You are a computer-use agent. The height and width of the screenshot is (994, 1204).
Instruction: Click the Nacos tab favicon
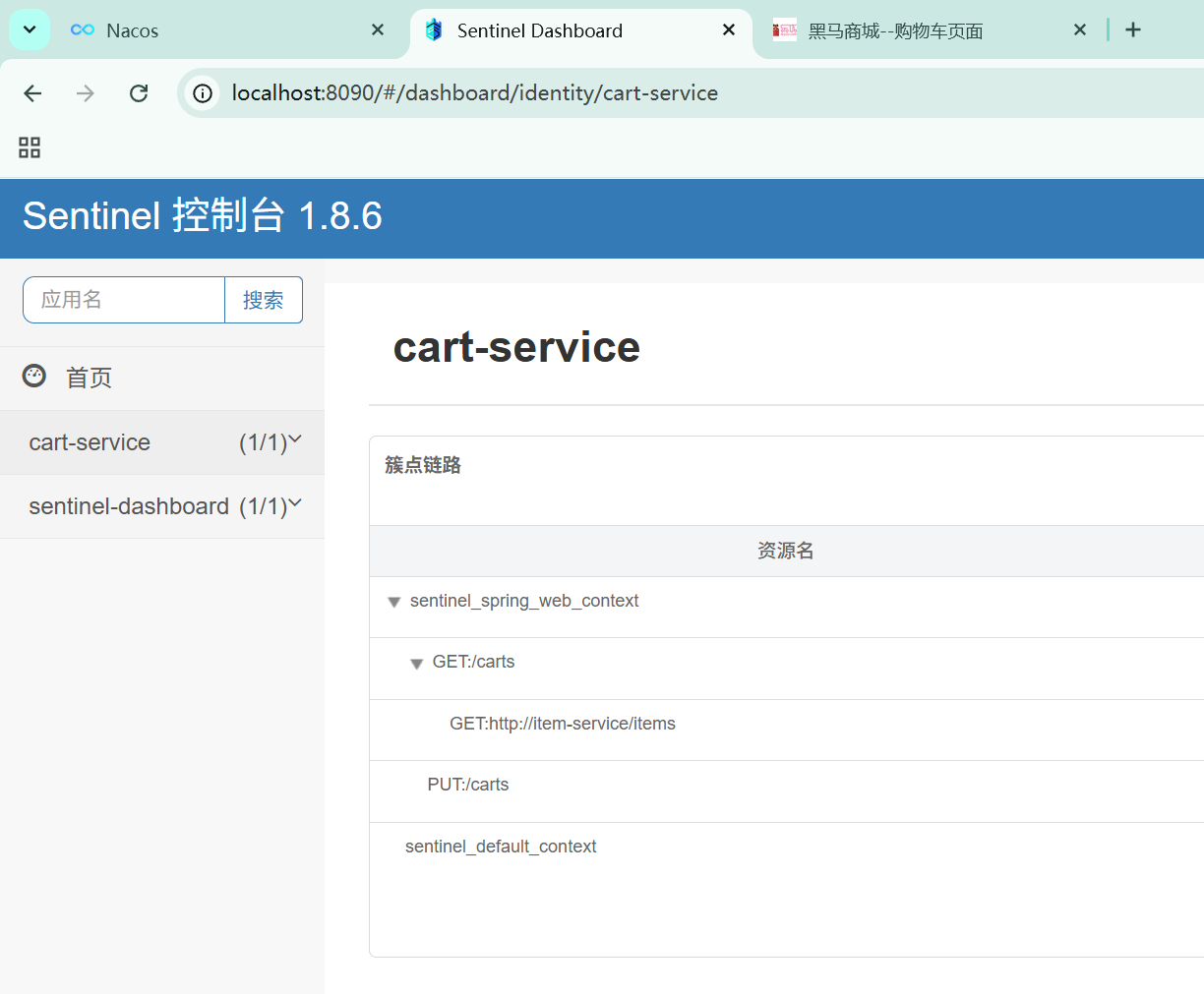pyautogui.click(x=83, y=30)
